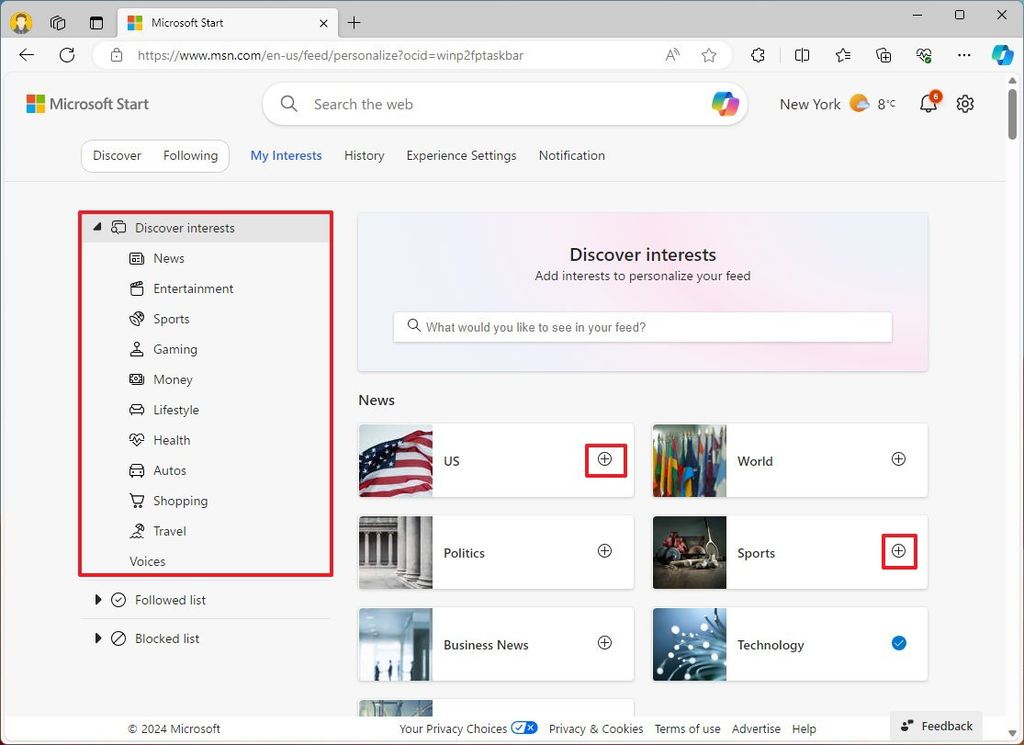Open the Privacy & Cookies link

596,728
